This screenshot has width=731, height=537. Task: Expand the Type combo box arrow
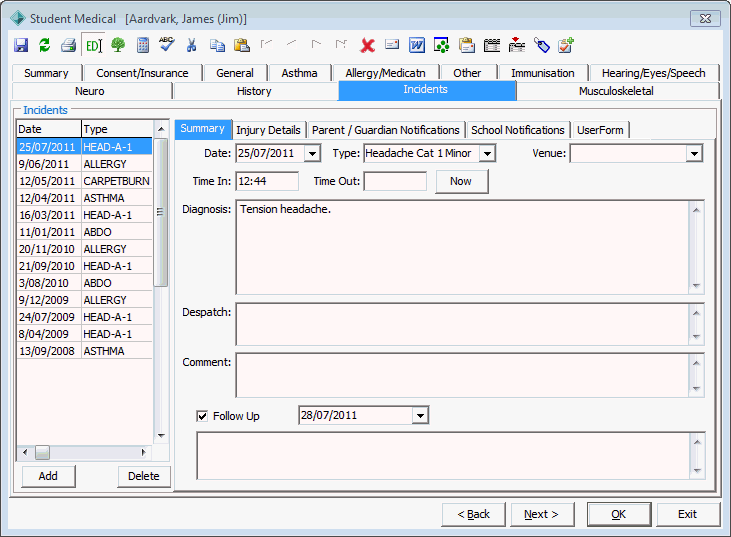pos(487,153)
